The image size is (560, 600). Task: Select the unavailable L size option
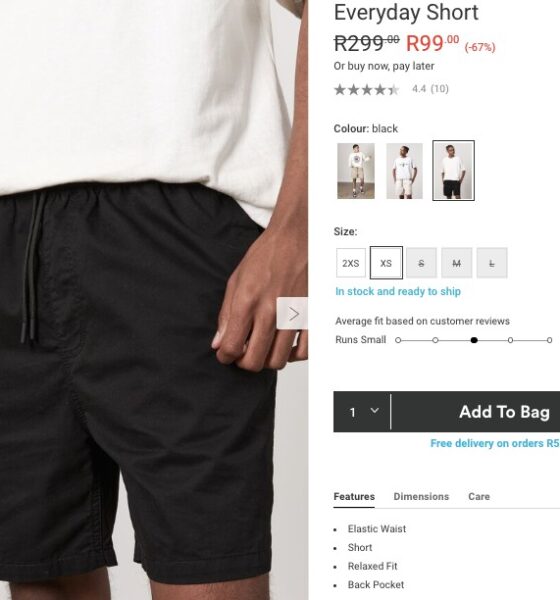pos(492,263)
